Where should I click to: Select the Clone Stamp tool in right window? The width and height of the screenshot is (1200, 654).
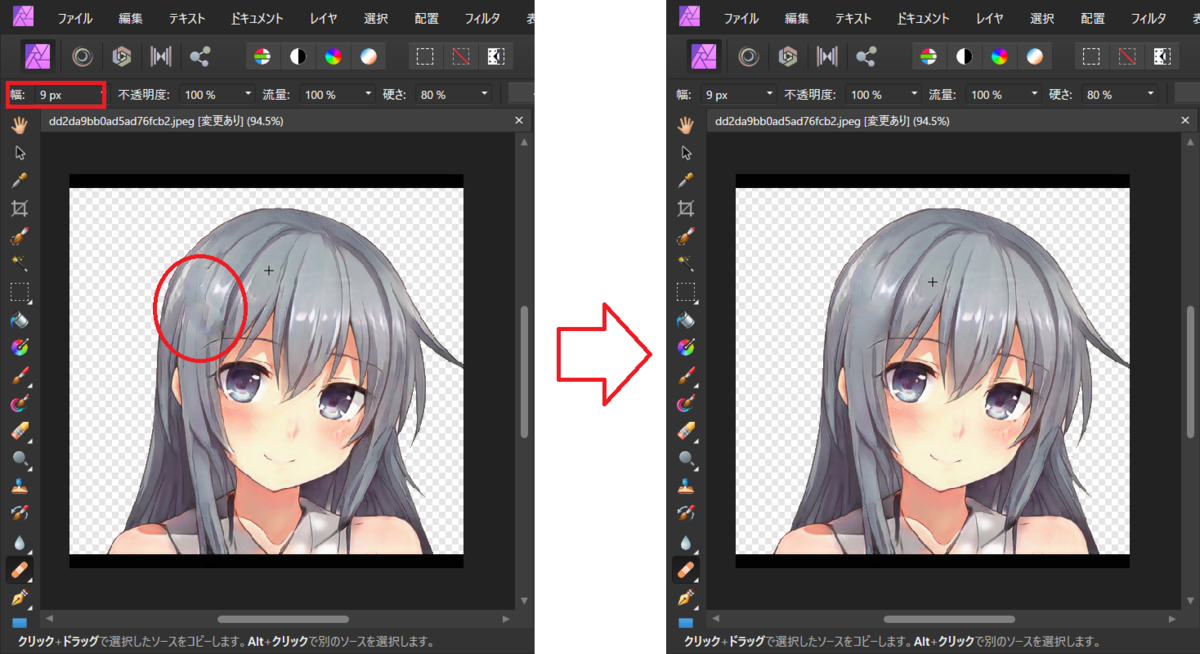click(x=686, y=487)
